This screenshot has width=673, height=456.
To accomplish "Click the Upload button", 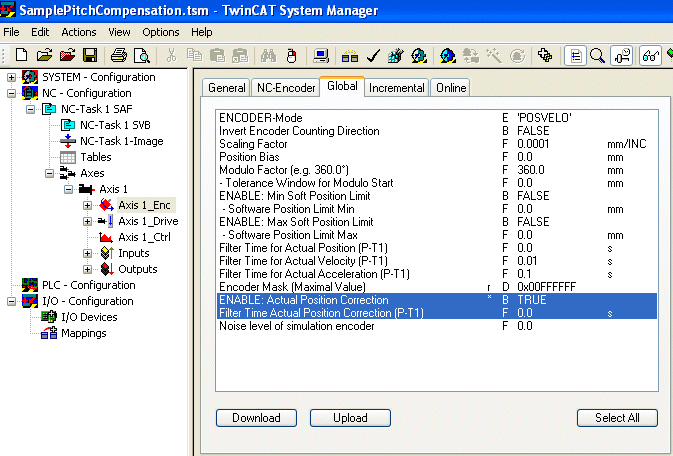I will coord(350,418).
